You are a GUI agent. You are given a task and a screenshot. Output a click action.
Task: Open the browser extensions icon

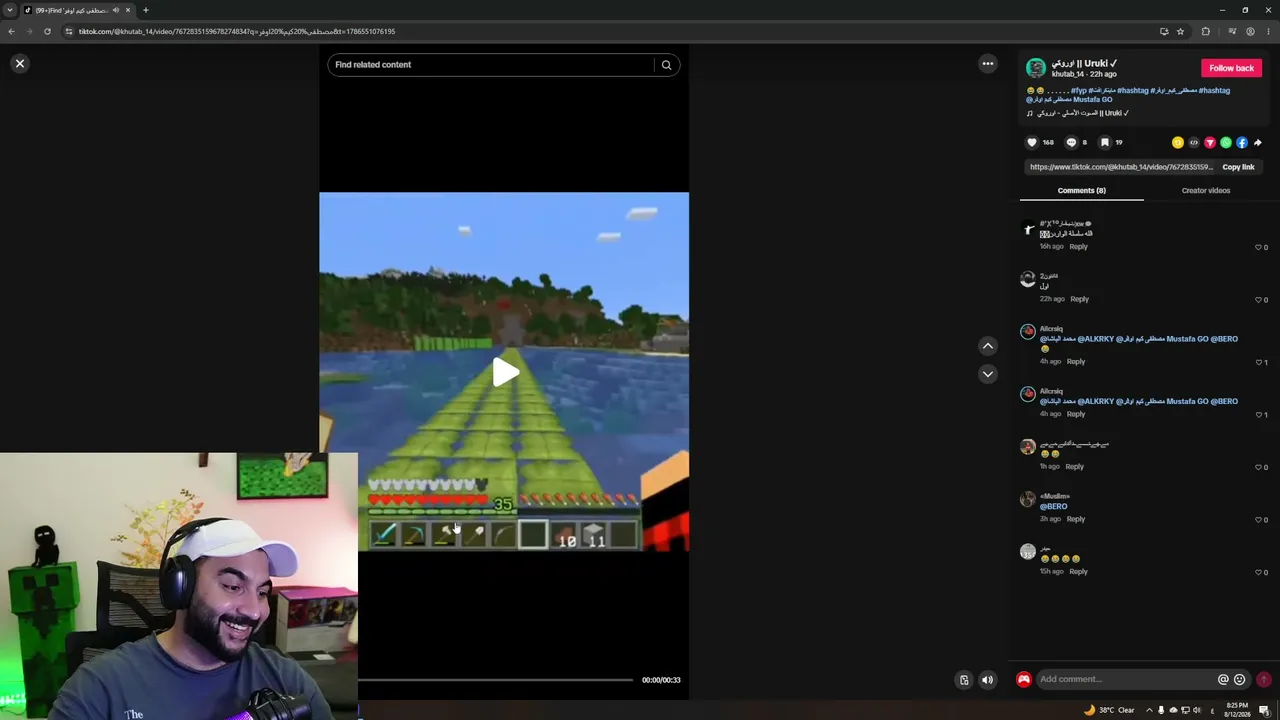coord(1206,31)
